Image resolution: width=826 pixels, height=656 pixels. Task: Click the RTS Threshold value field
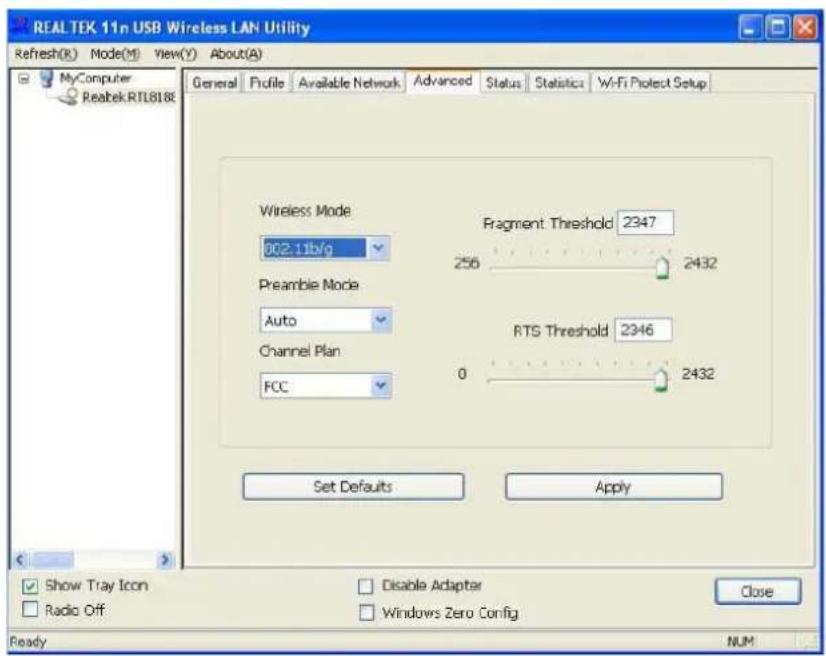tap(643, 330)
